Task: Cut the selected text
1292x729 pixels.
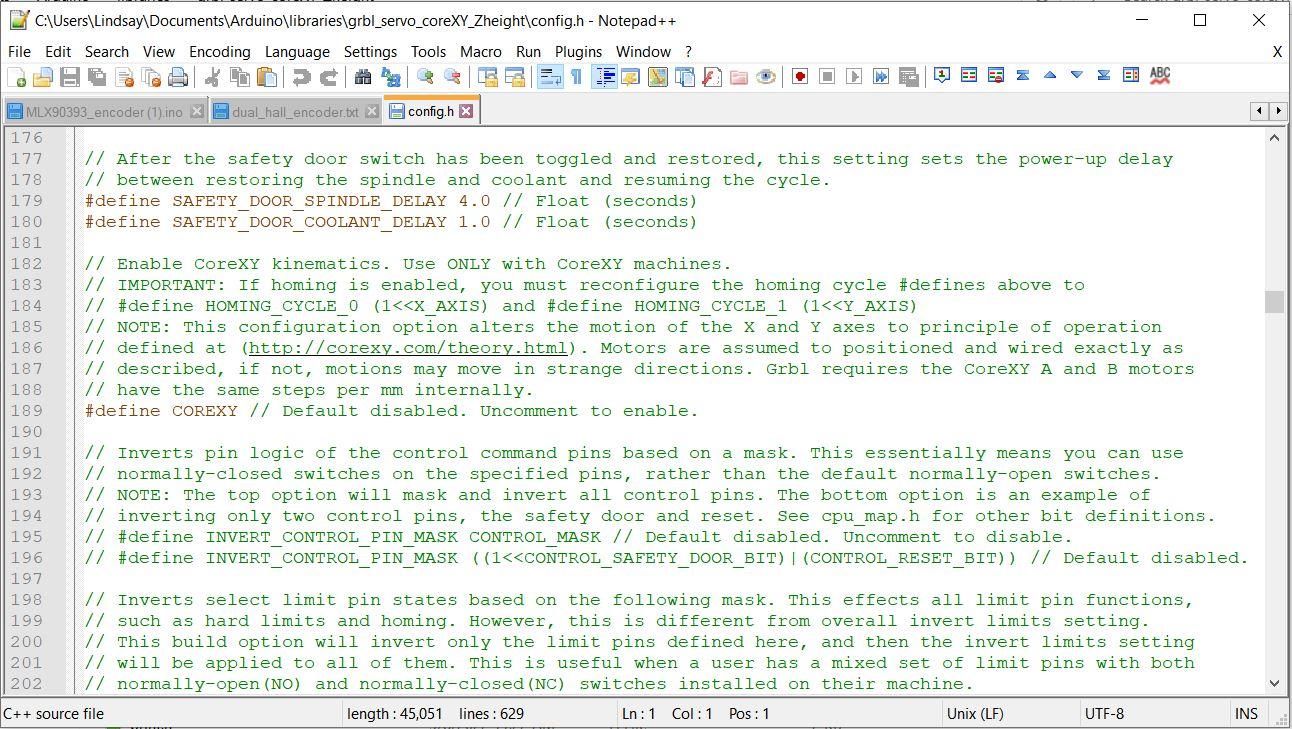Action: click(211, 76)
